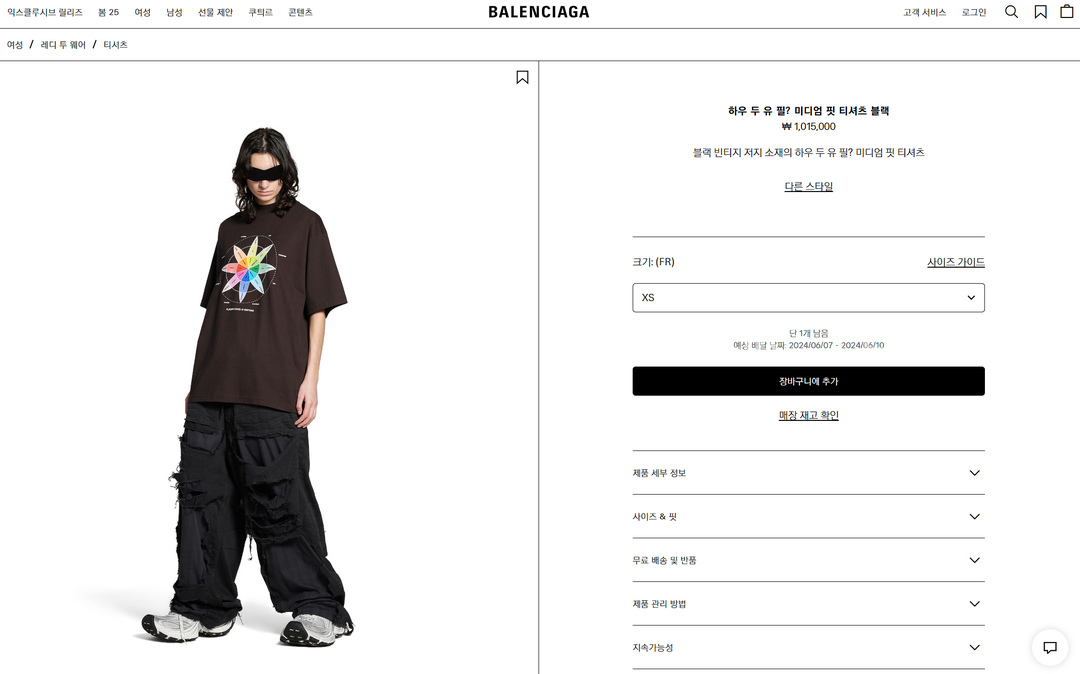This screenshot has width=1080, height=674.
Task: Add item with 장바구니에 추가 button
Action: [809, 381]
